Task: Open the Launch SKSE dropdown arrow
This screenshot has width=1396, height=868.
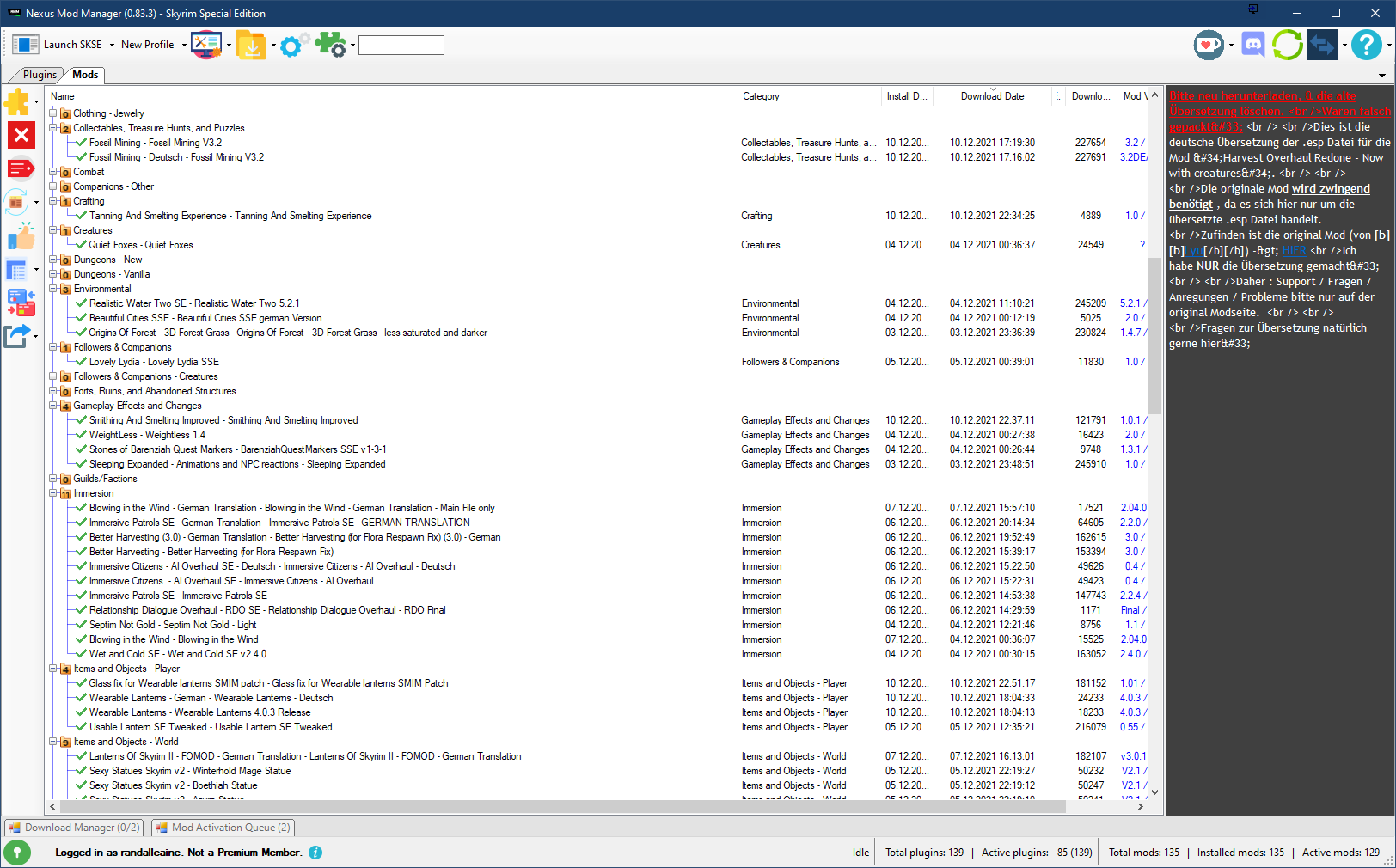Action: pos(112,46)
